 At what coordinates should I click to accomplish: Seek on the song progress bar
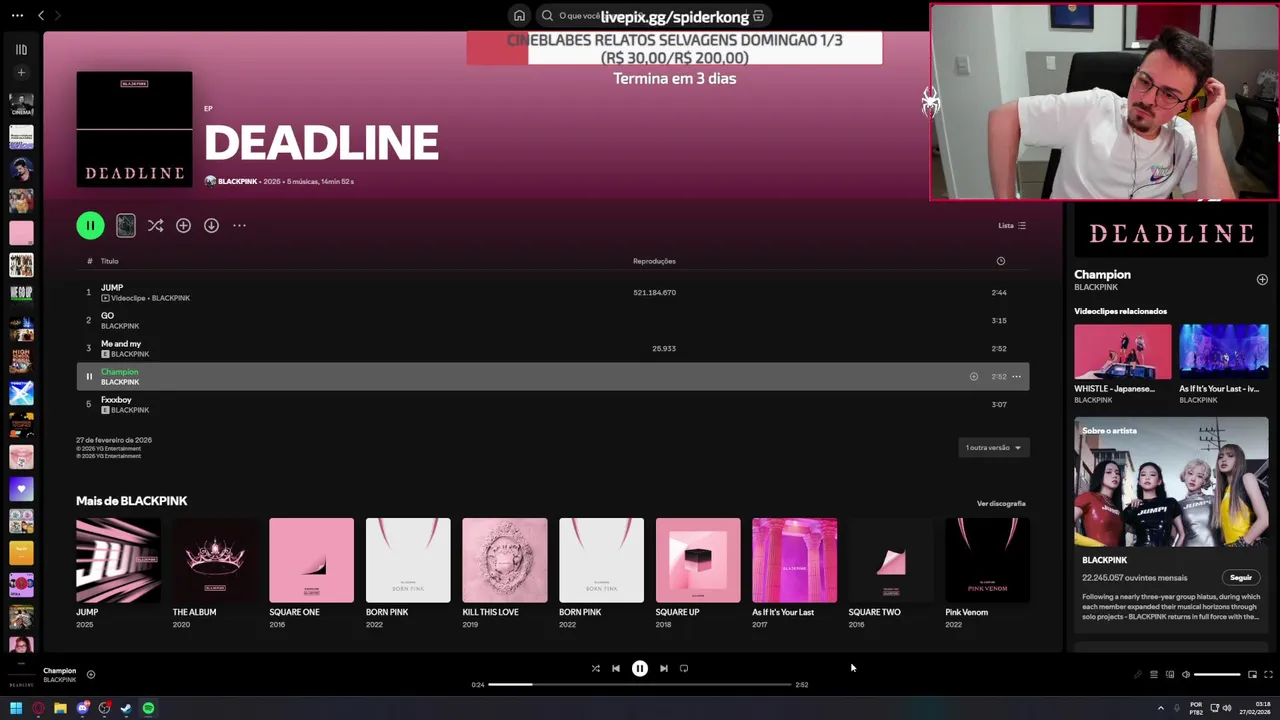(640, 685)
